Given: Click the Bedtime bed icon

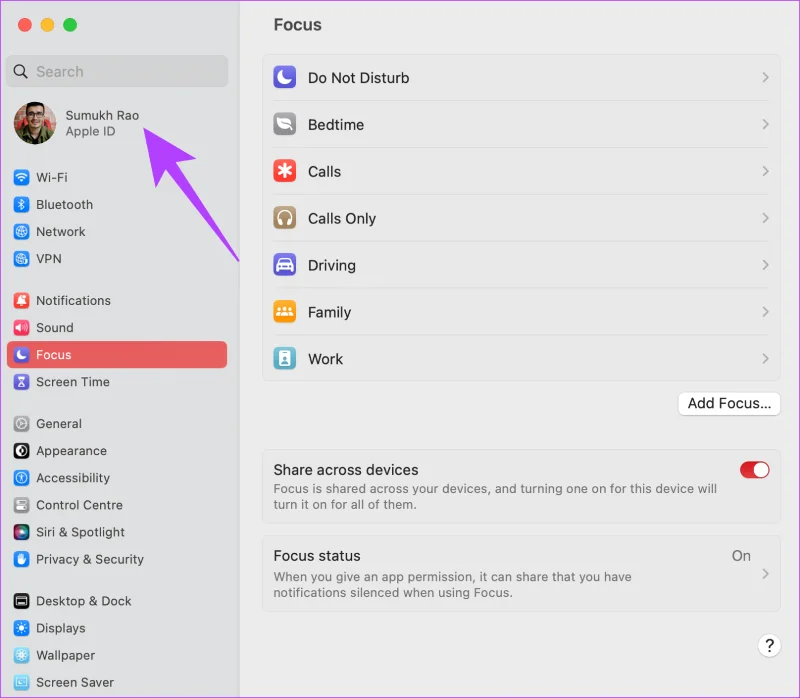Looking at the screenshot, I should [285, 124].
